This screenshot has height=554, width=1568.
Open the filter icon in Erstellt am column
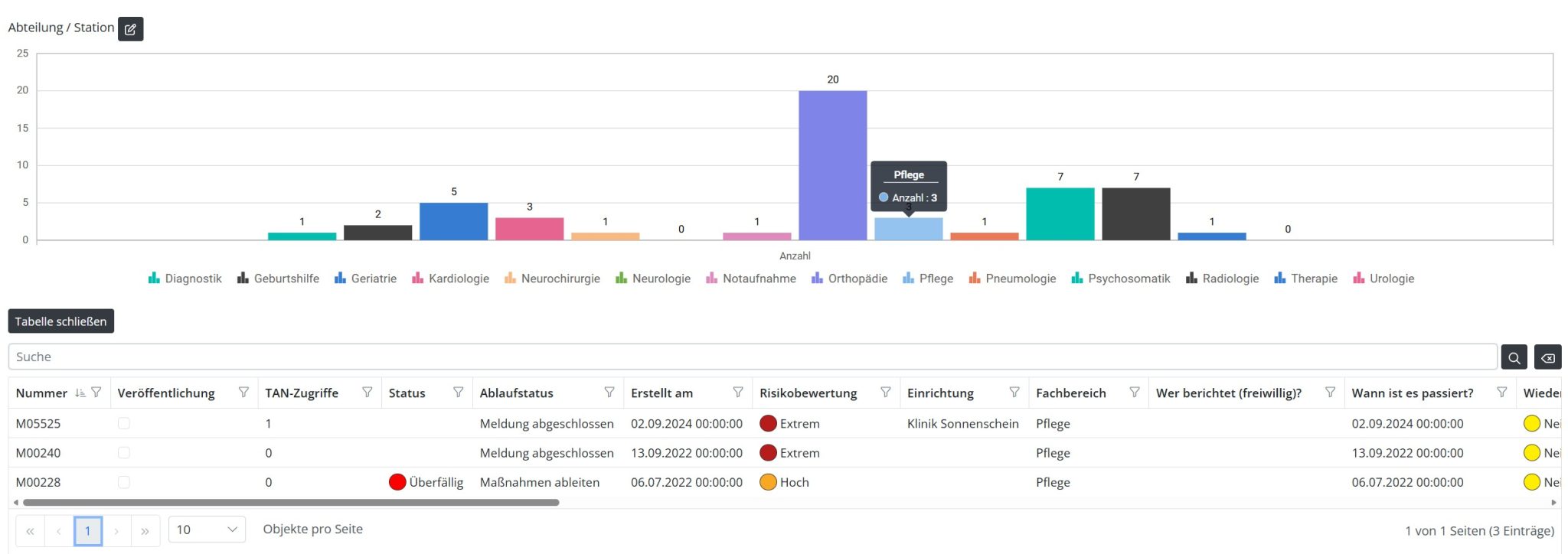(737, 393)
